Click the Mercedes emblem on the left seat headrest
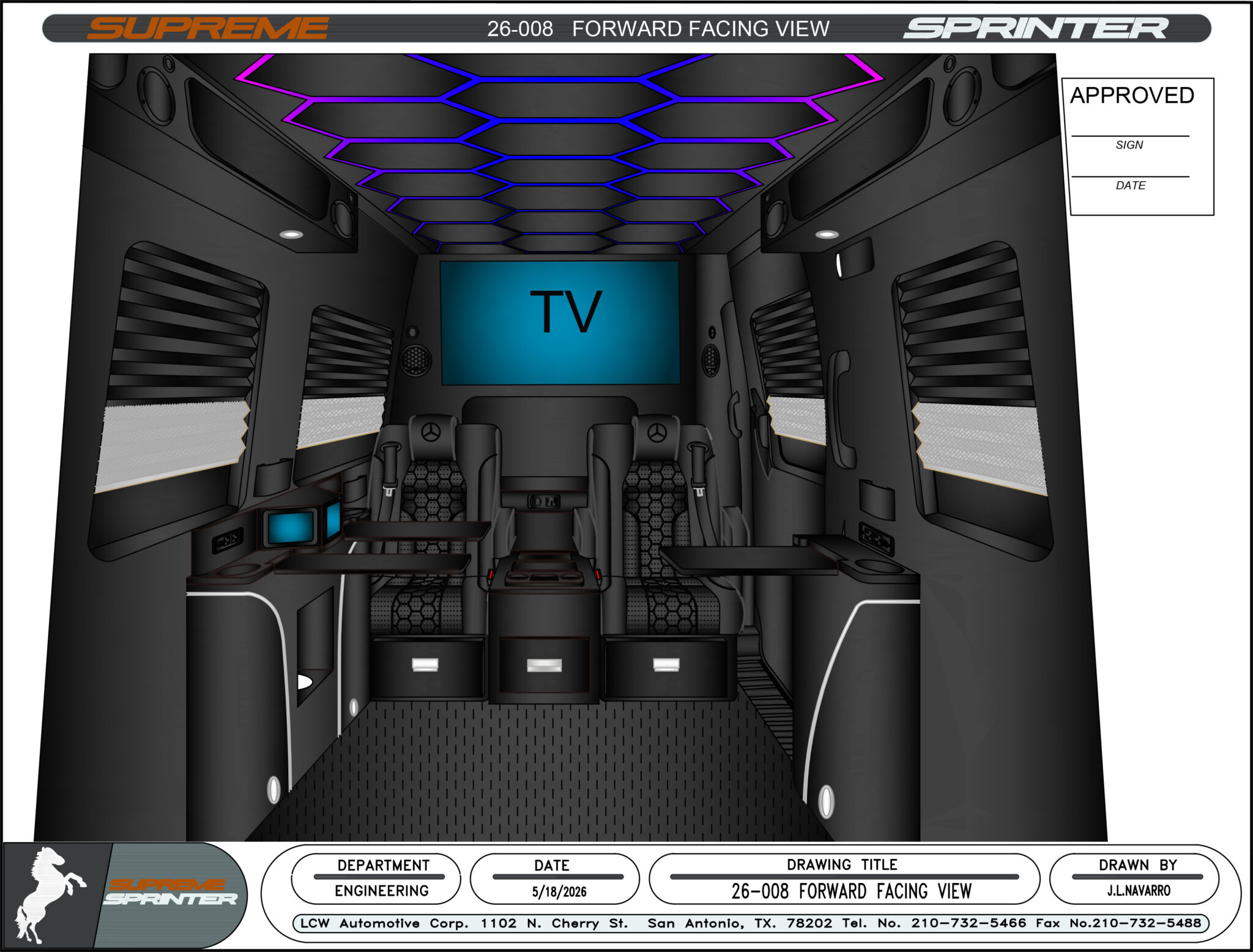The image size is (1253, 952). tap(431, 433)
